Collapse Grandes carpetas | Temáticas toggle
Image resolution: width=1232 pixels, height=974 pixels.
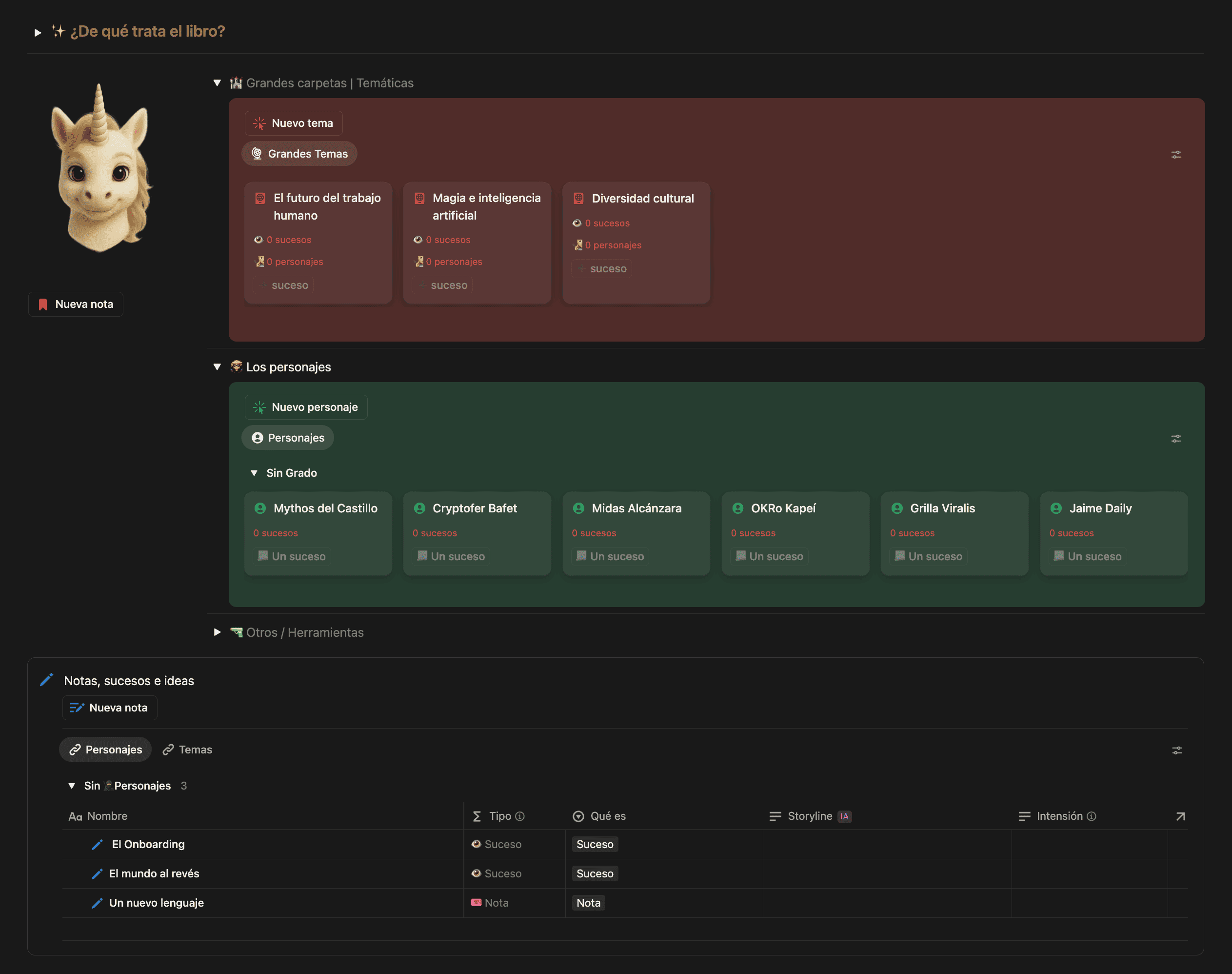pos(217,83)
